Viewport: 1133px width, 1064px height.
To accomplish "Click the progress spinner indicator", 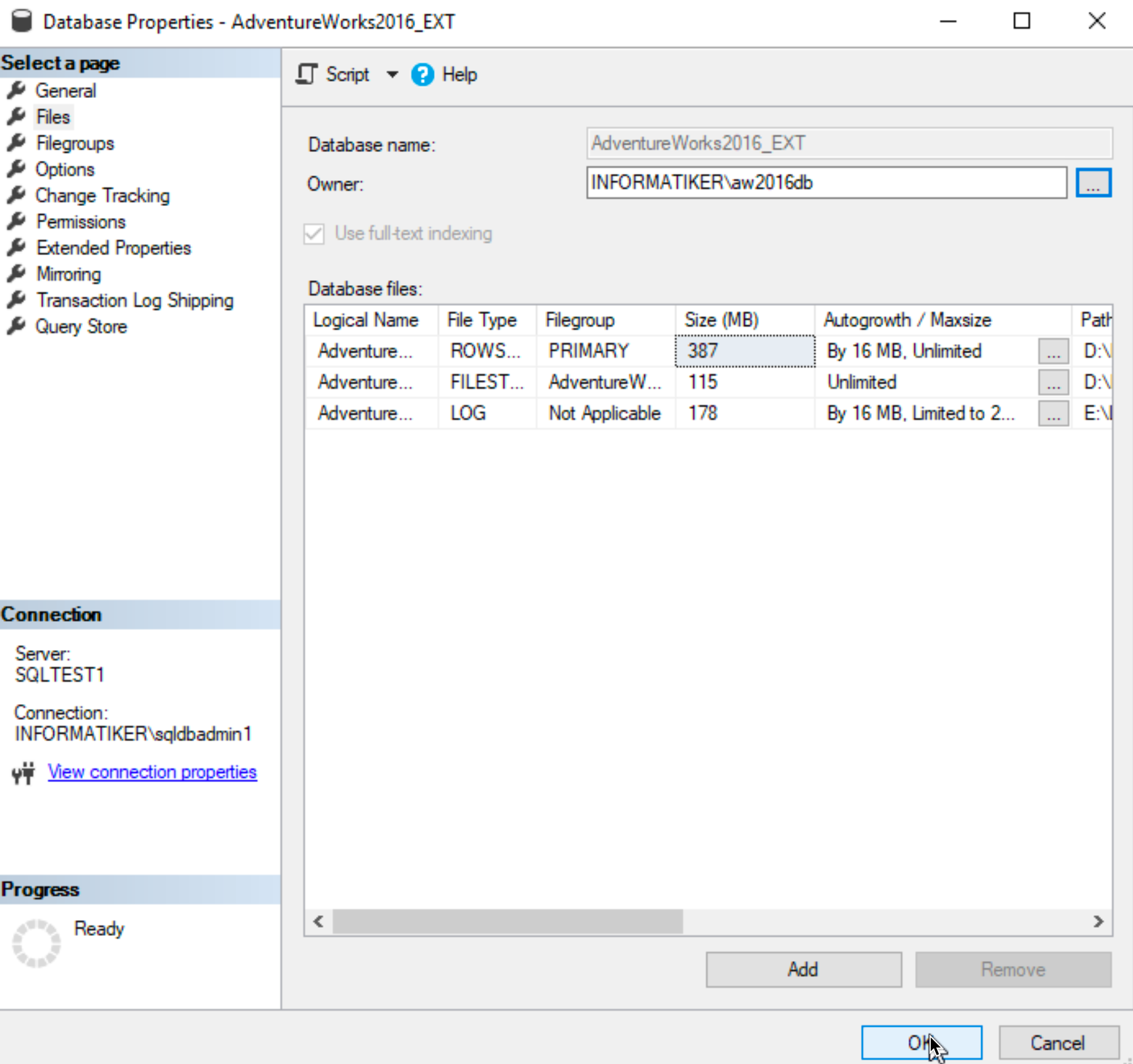I will click(36, 943).
